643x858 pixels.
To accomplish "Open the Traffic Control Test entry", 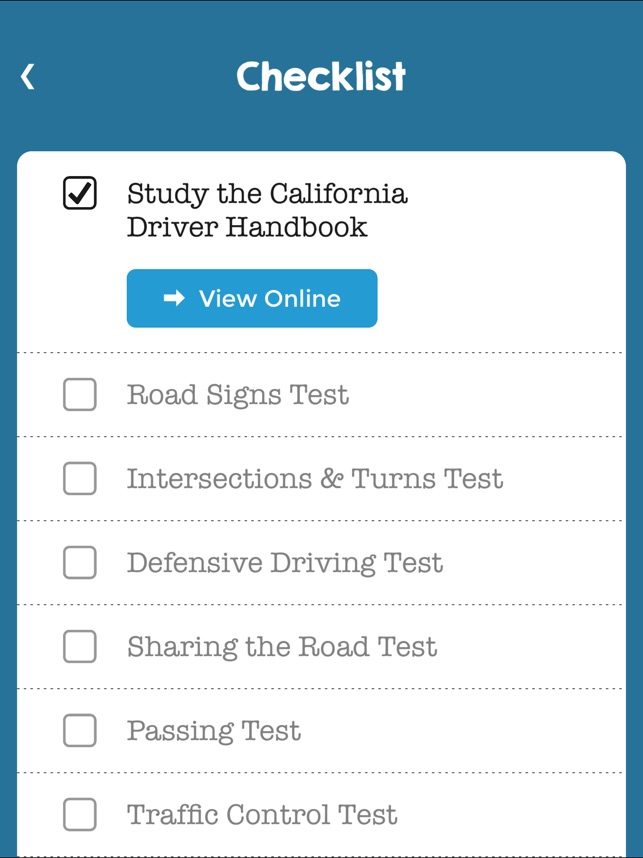I will point(262,815).
